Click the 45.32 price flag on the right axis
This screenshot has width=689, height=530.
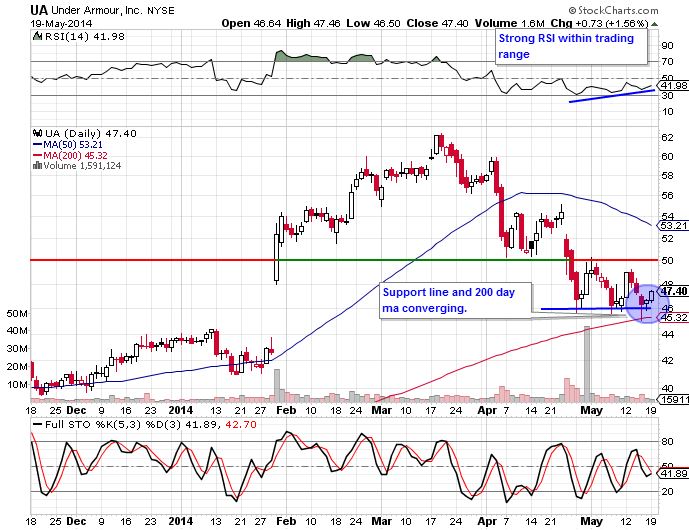[673, 317]
